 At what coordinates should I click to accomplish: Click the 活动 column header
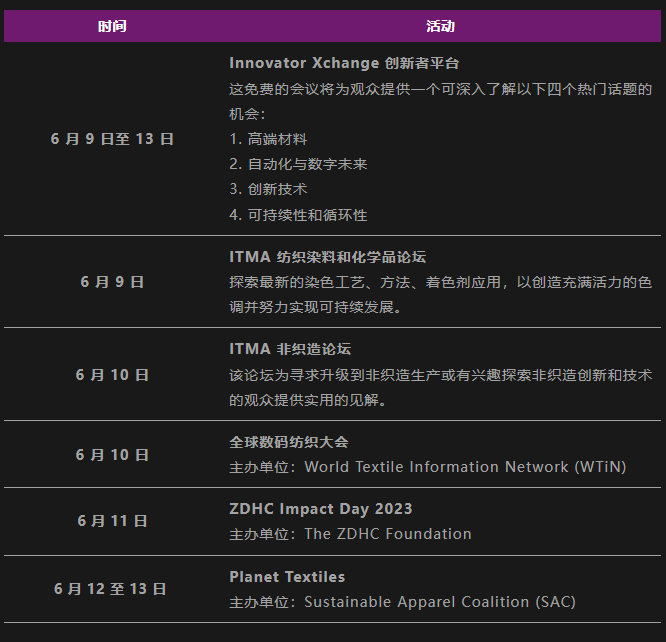[440, 26]
